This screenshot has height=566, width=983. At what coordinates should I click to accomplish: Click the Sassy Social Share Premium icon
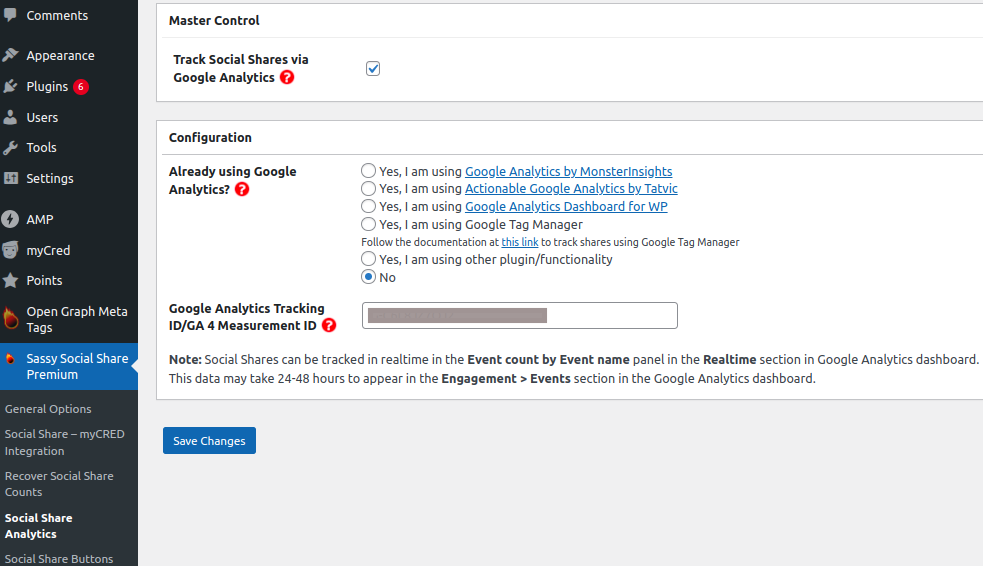point(10,359)
